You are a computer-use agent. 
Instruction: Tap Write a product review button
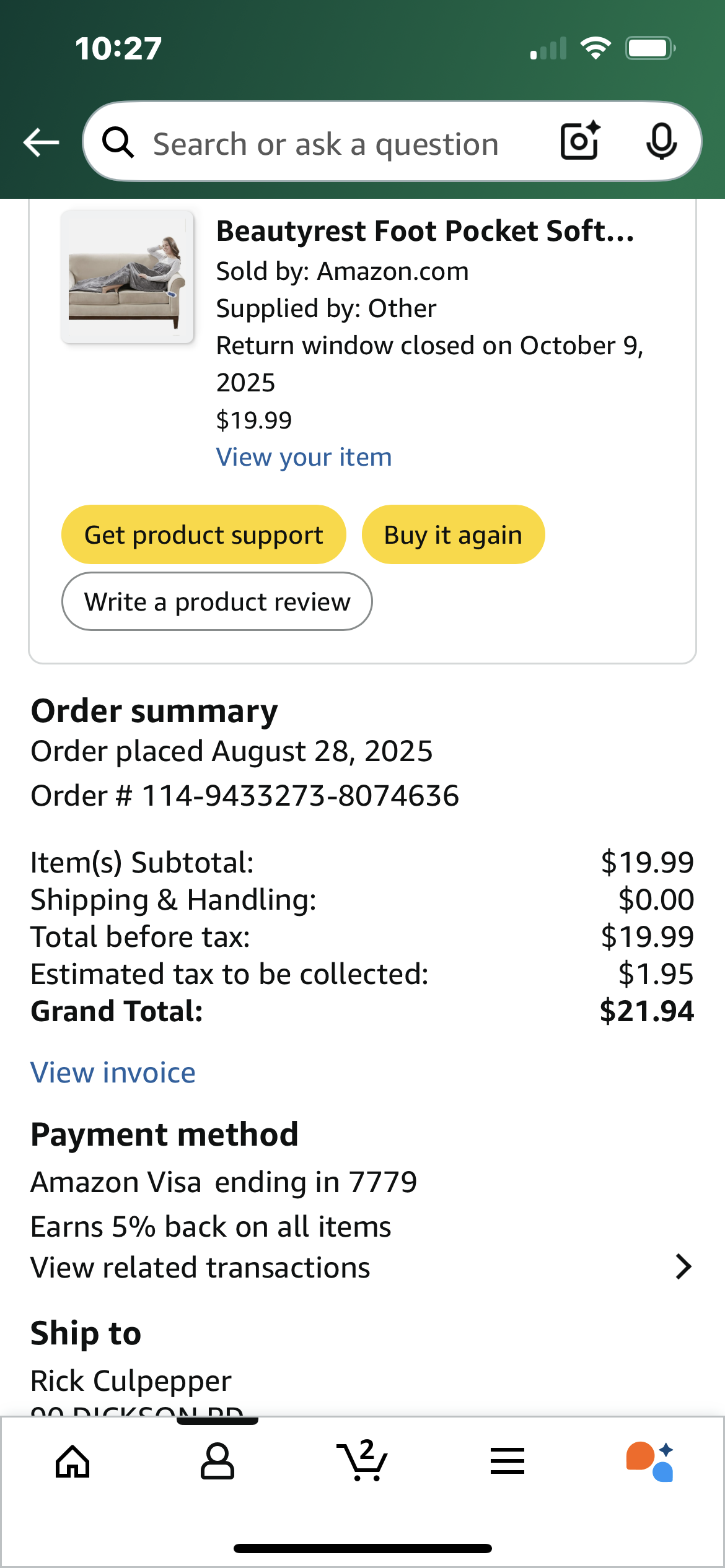coord(217,601)
